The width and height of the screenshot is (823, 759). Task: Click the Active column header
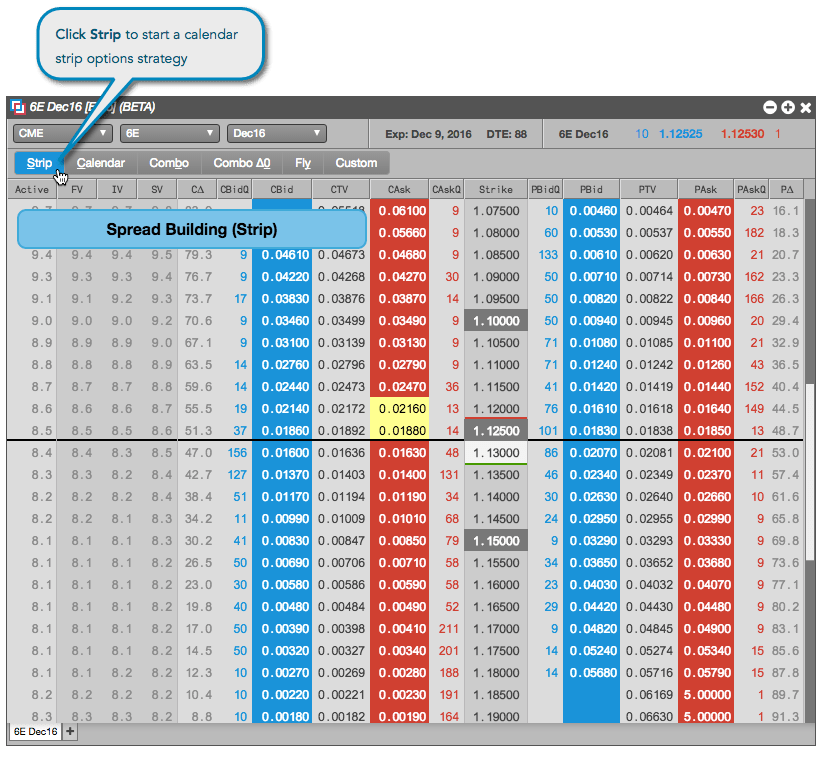click(31, 189)
